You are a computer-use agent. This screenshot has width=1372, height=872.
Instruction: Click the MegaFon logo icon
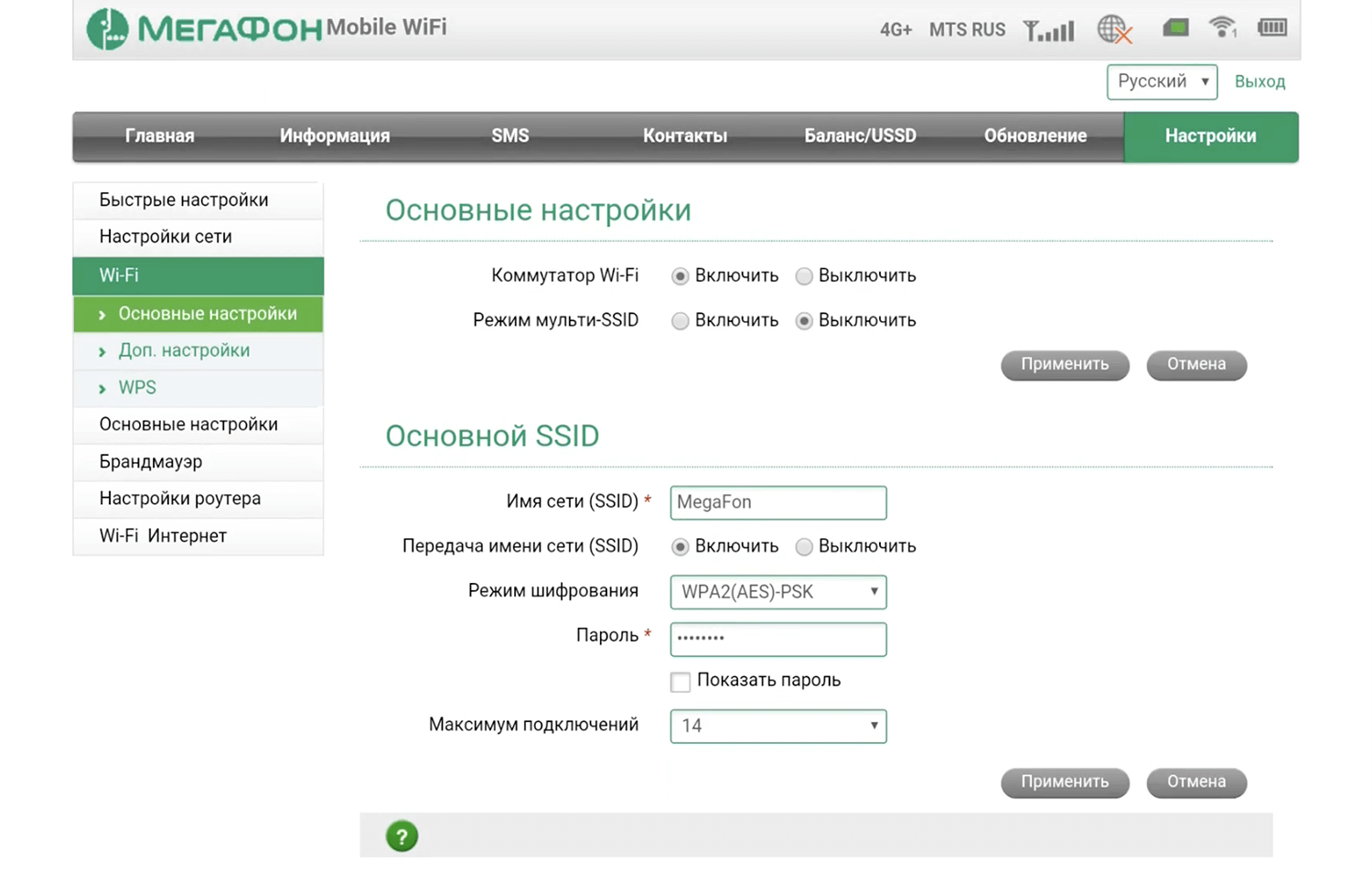pos(107,28)
